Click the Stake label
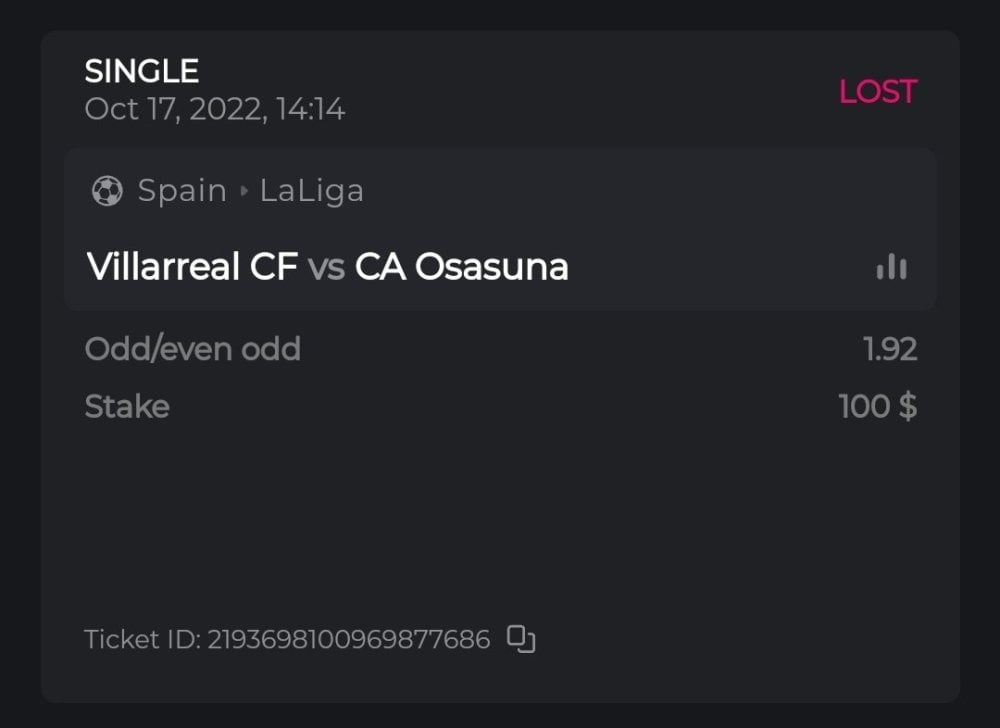Screen dimensions: 1000x728 pyautogui.click(x=127, y=407)
